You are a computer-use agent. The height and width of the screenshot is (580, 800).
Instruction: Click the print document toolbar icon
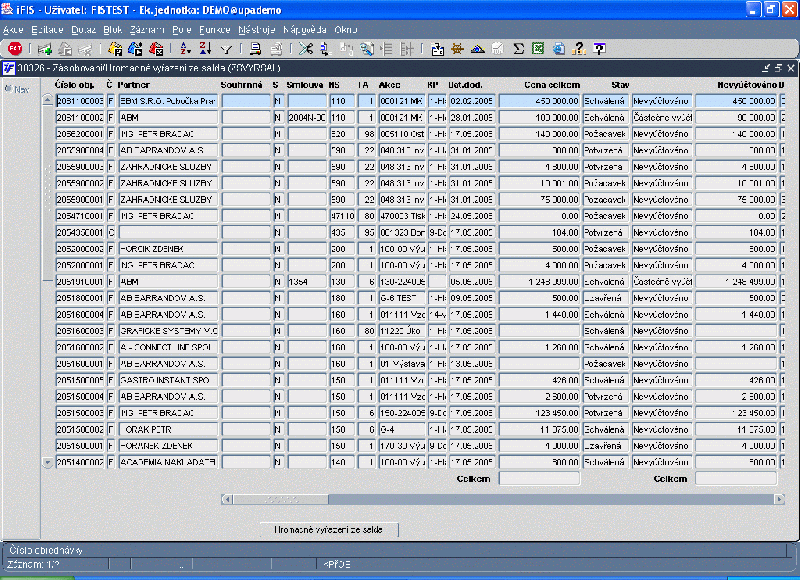(x=256, y=49)
